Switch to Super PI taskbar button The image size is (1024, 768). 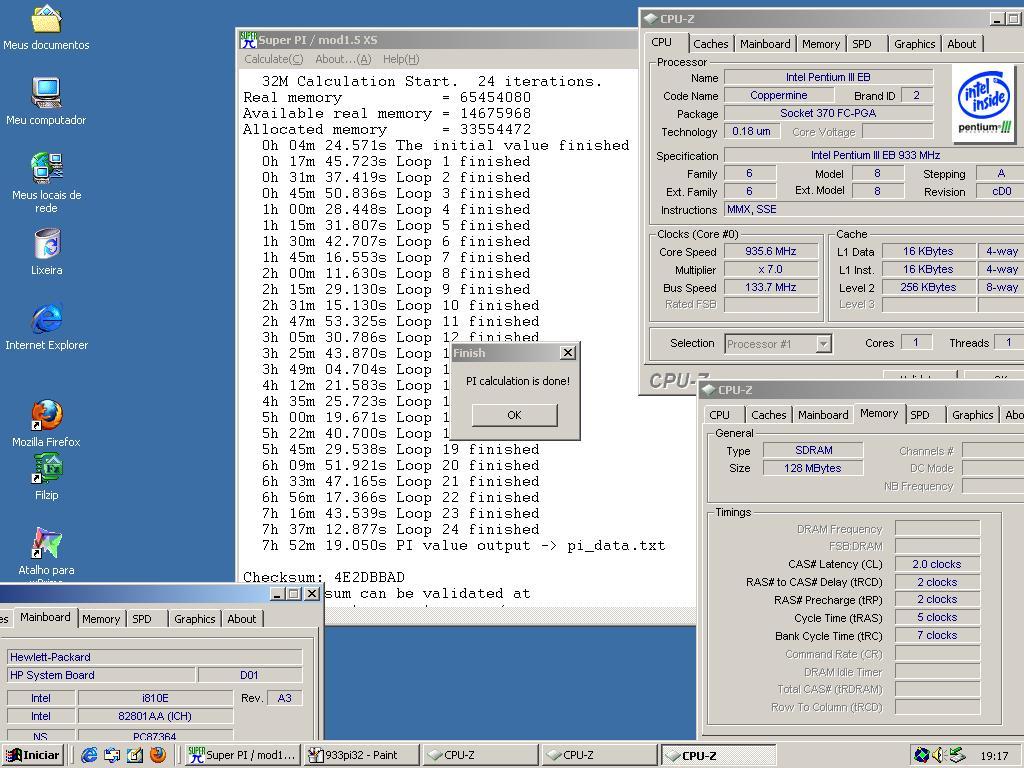point(242,755)
